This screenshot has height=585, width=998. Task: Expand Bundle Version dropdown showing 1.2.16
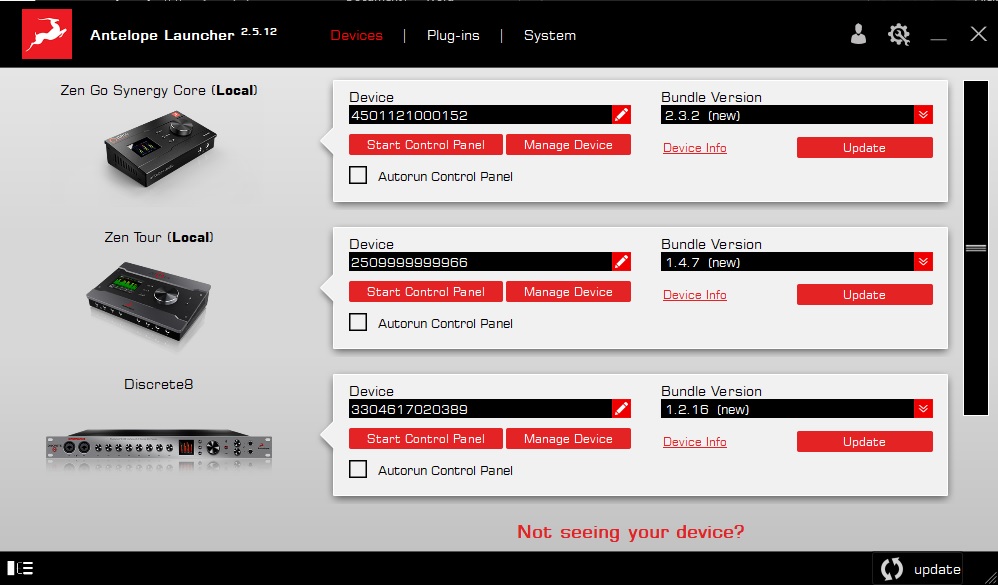click(x=923, y=409)
